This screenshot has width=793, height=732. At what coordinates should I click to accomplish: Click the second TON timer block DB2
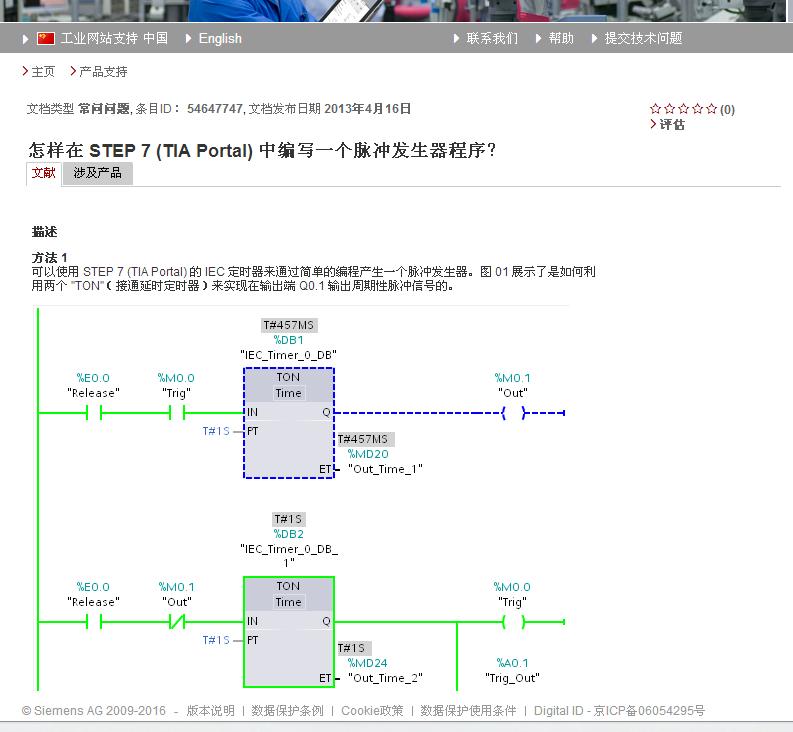[x=289, y=632]
